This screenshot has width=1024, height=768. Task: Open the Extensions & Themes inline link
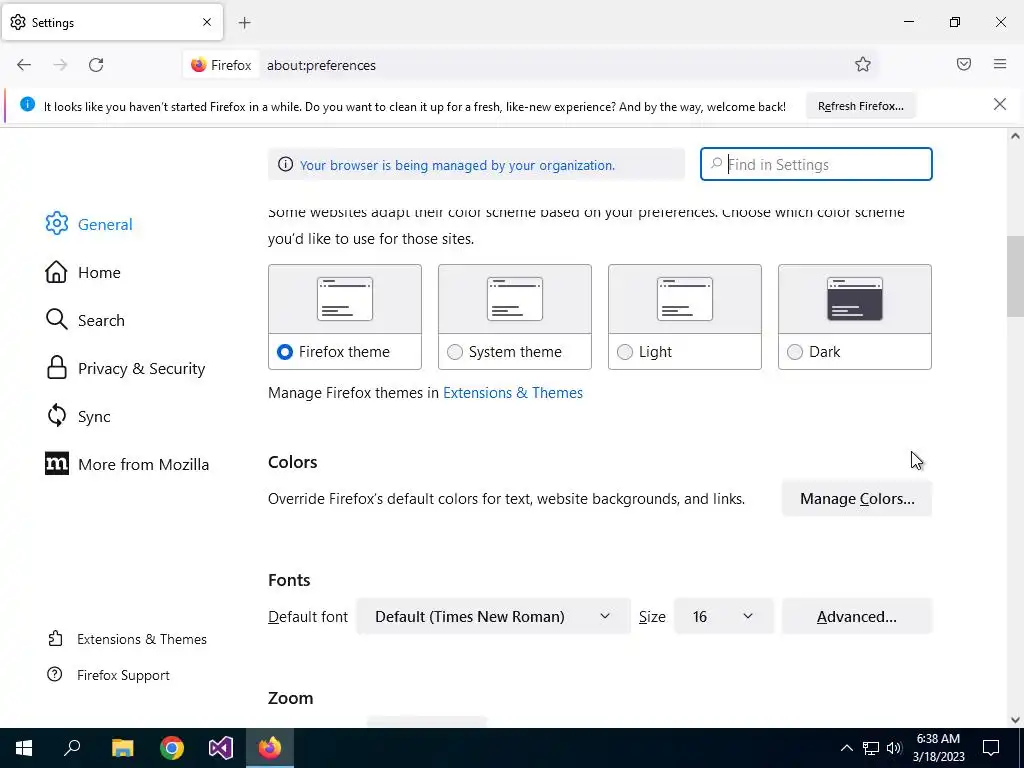[513, 392]
